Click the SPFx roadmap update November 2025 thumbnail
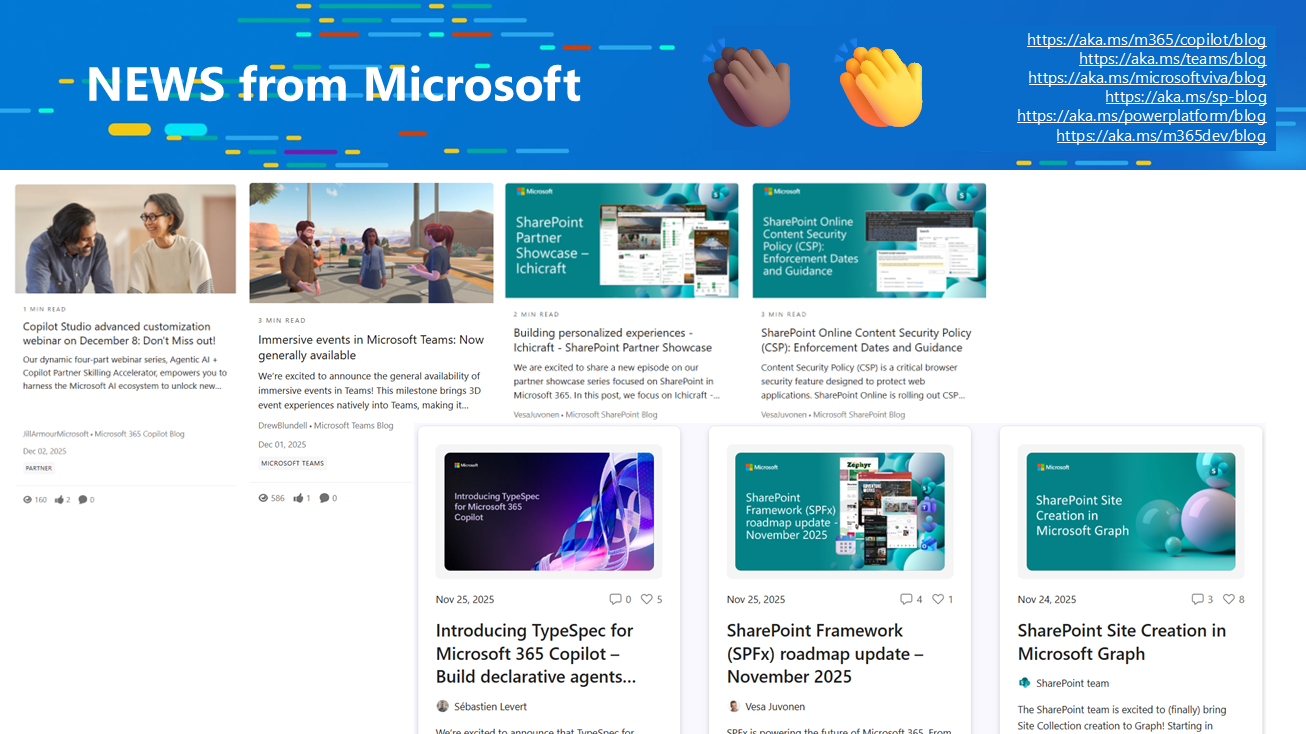The width and height of the screenshot is (1306, 734). pos(840,511)
